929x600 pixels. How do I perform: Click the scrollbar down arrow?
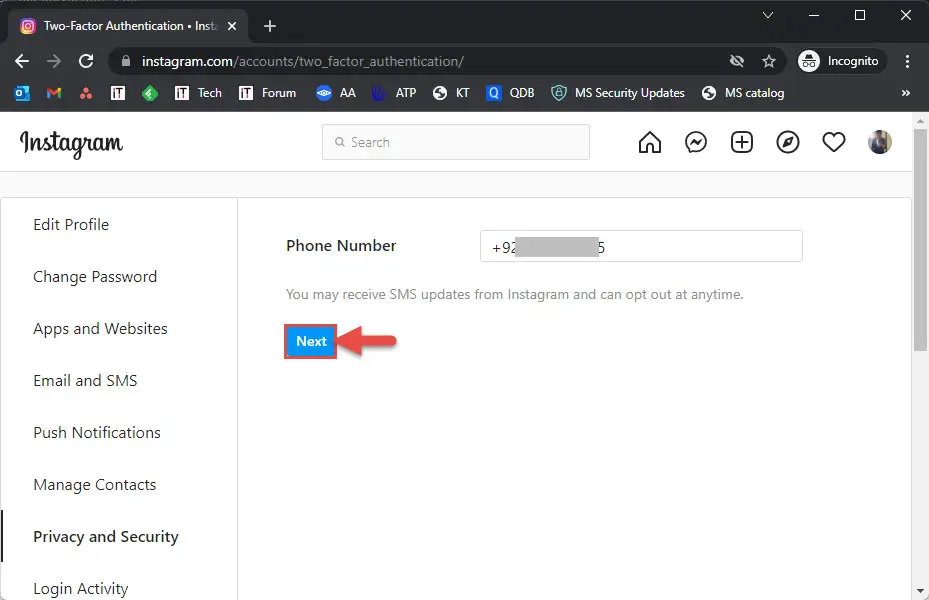click(x=920, y=591)
